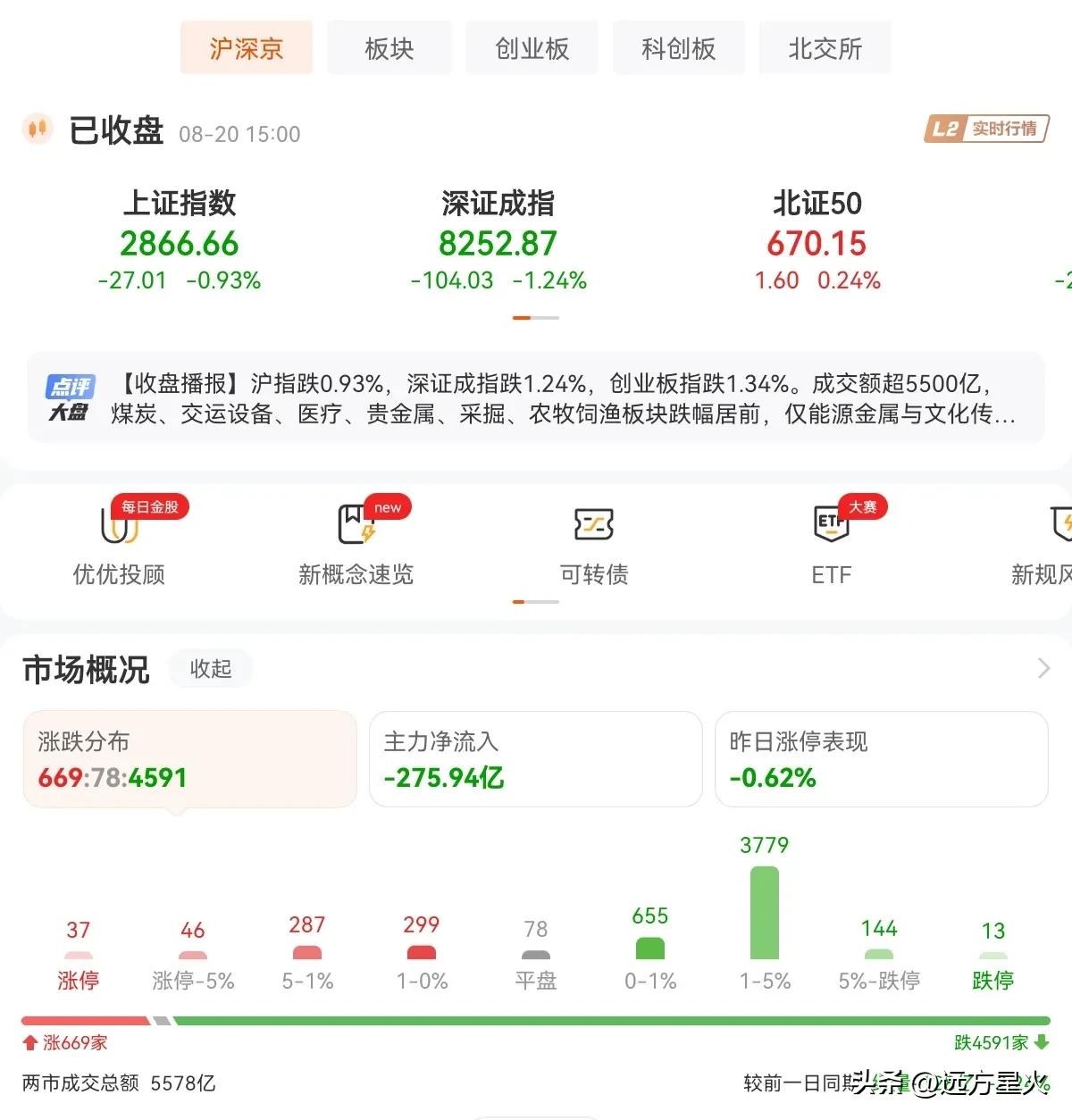This screenshot has height=1120, width=1072.
Task: Tap the index carousel page indicator
Action: 536,318
